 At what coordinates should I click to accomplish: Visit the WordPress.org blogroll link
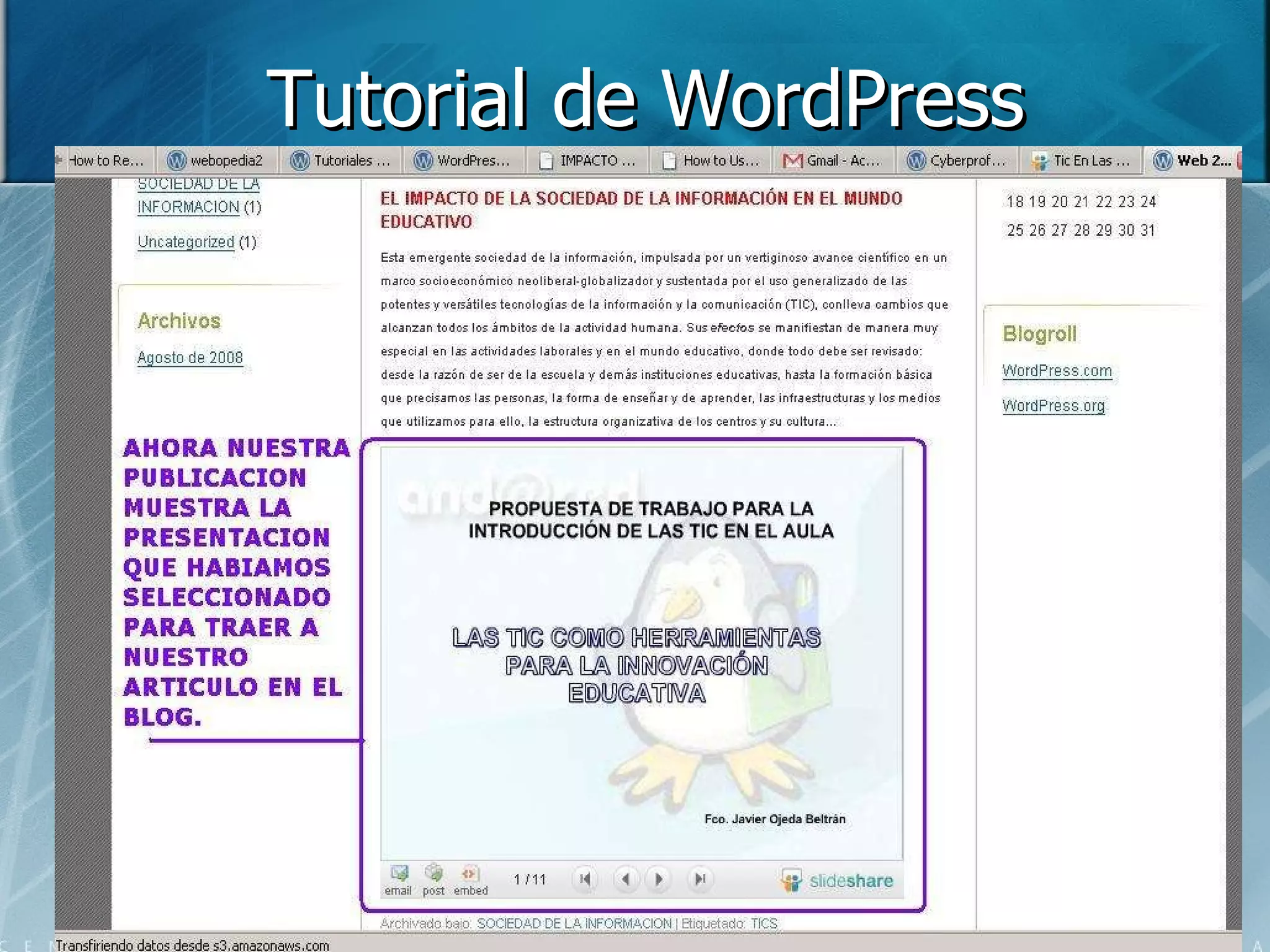pyautogui.click(x=1053, y=405)
